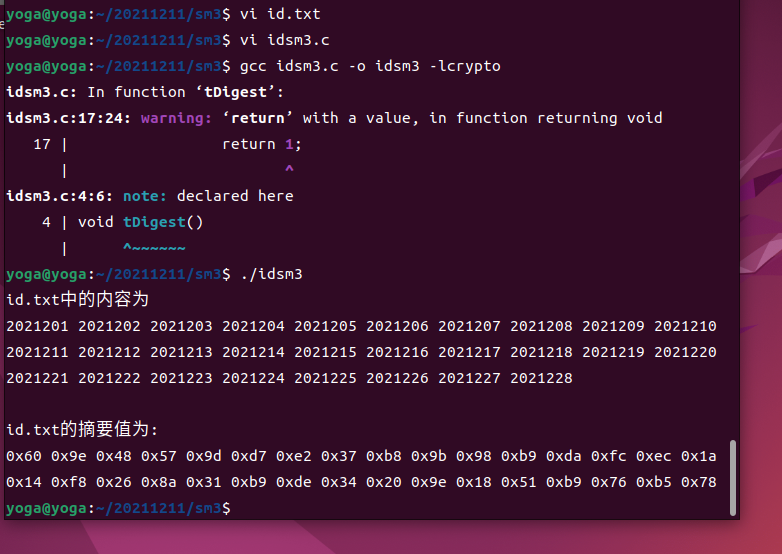Click the 'idsm3.c:17:24:' location text
This screenshot has height=554, width=782.
[x=68, y=118]
